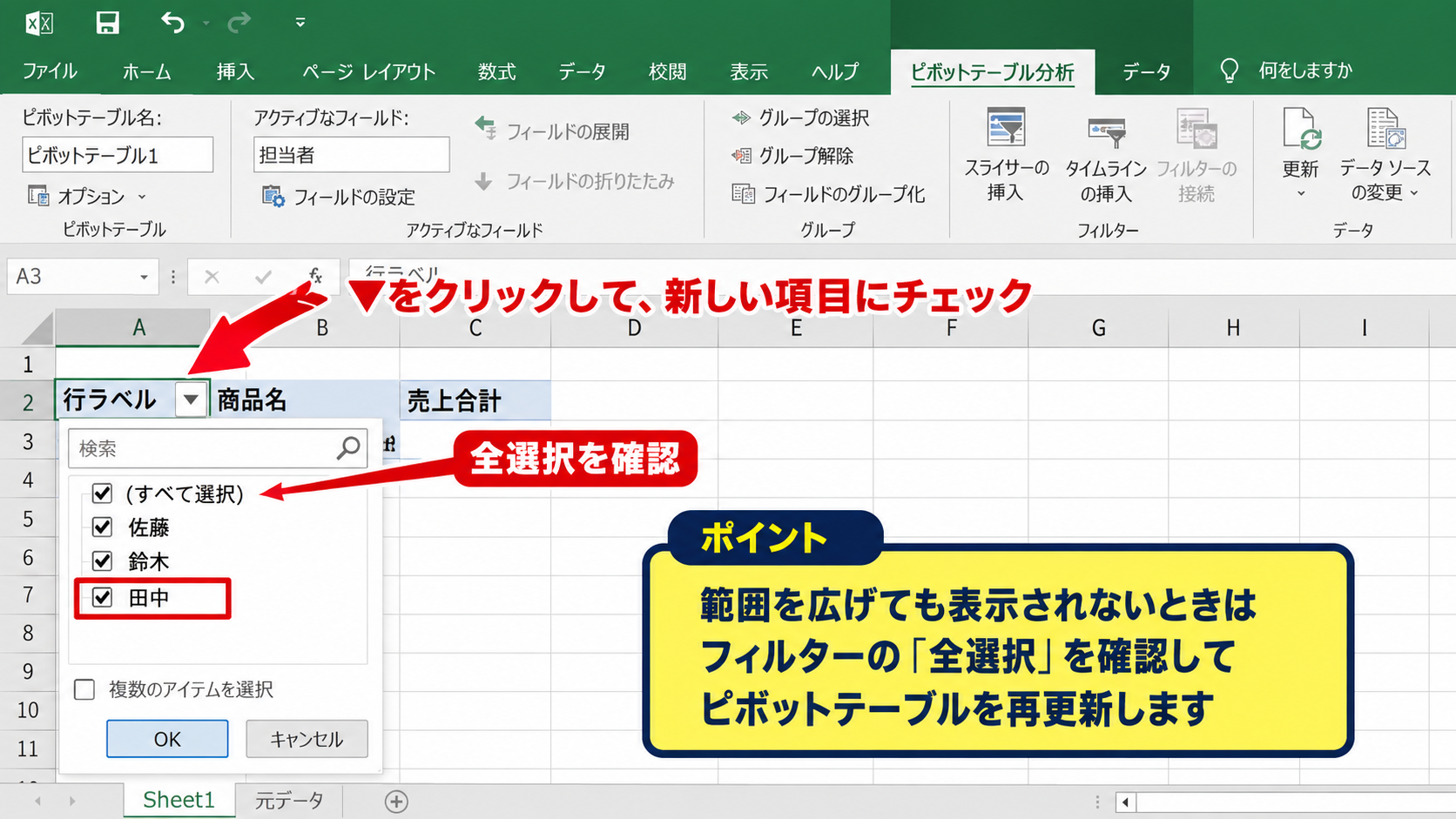The width and height of the screenshot is (1456, 819).
Task: Open Quick Access Toolbar customize arrow
Action: pos(300,23)
